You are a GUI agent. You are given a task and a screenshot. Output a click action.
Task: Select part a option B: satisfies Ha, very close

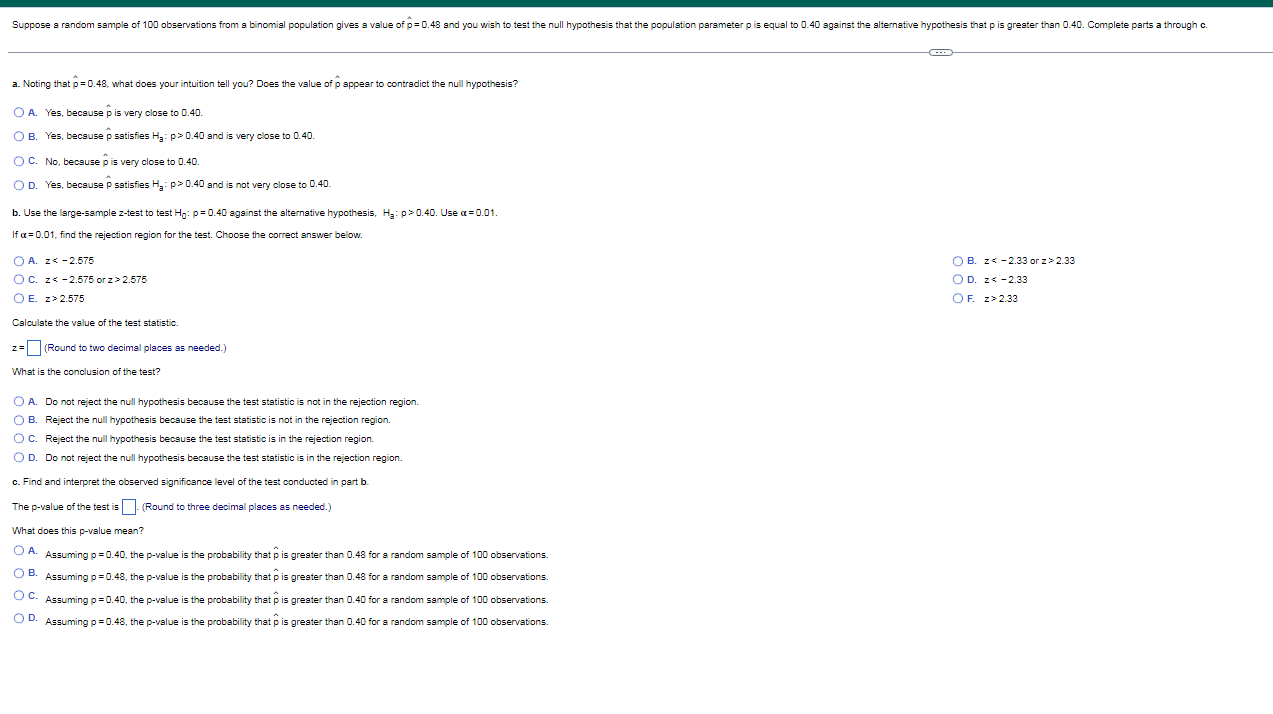20,136
